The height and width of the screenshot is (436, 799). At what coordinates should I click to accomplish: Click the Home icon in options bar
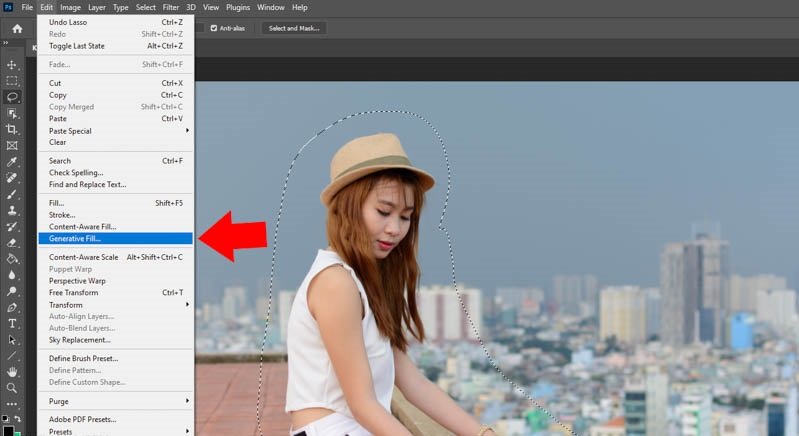pyautogui.click(x=17, y=29)
